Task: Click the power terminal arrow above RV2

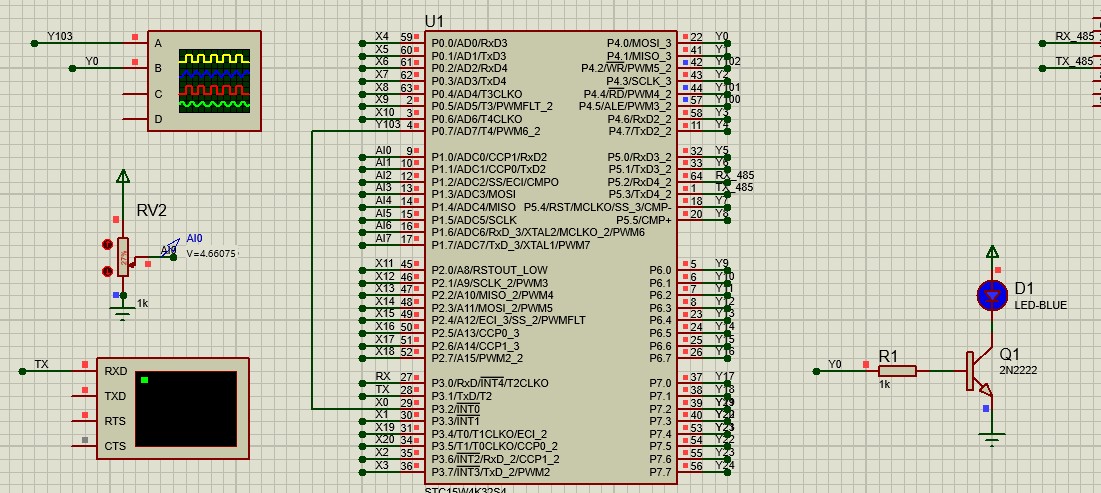Action: pos(123,176)
